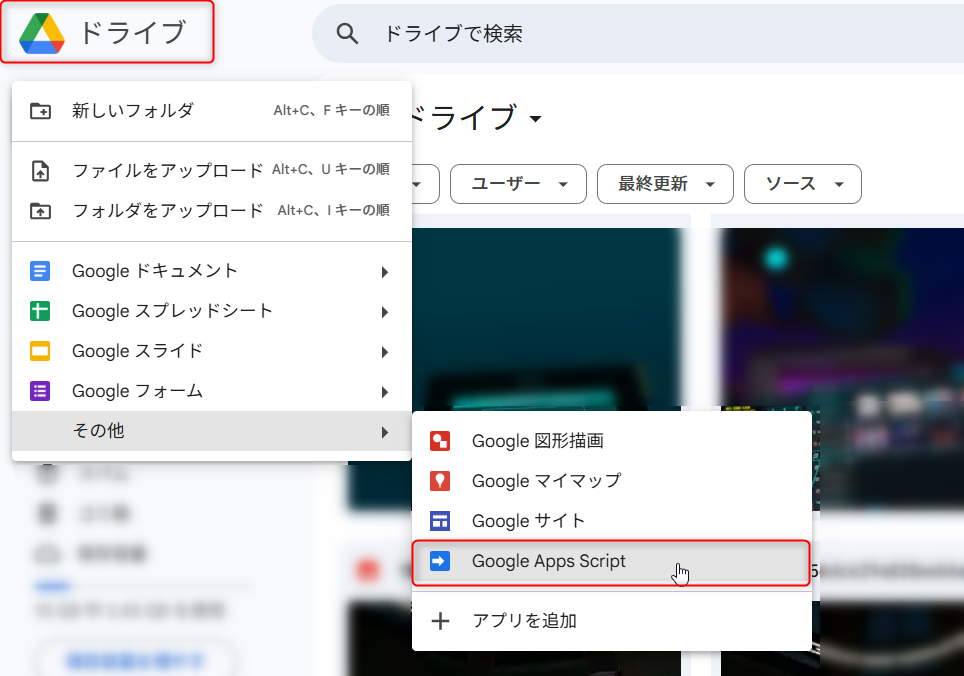Viewport: 964px width, 676px height.
Task: Click the Google Slides icon
Action: 40,351
